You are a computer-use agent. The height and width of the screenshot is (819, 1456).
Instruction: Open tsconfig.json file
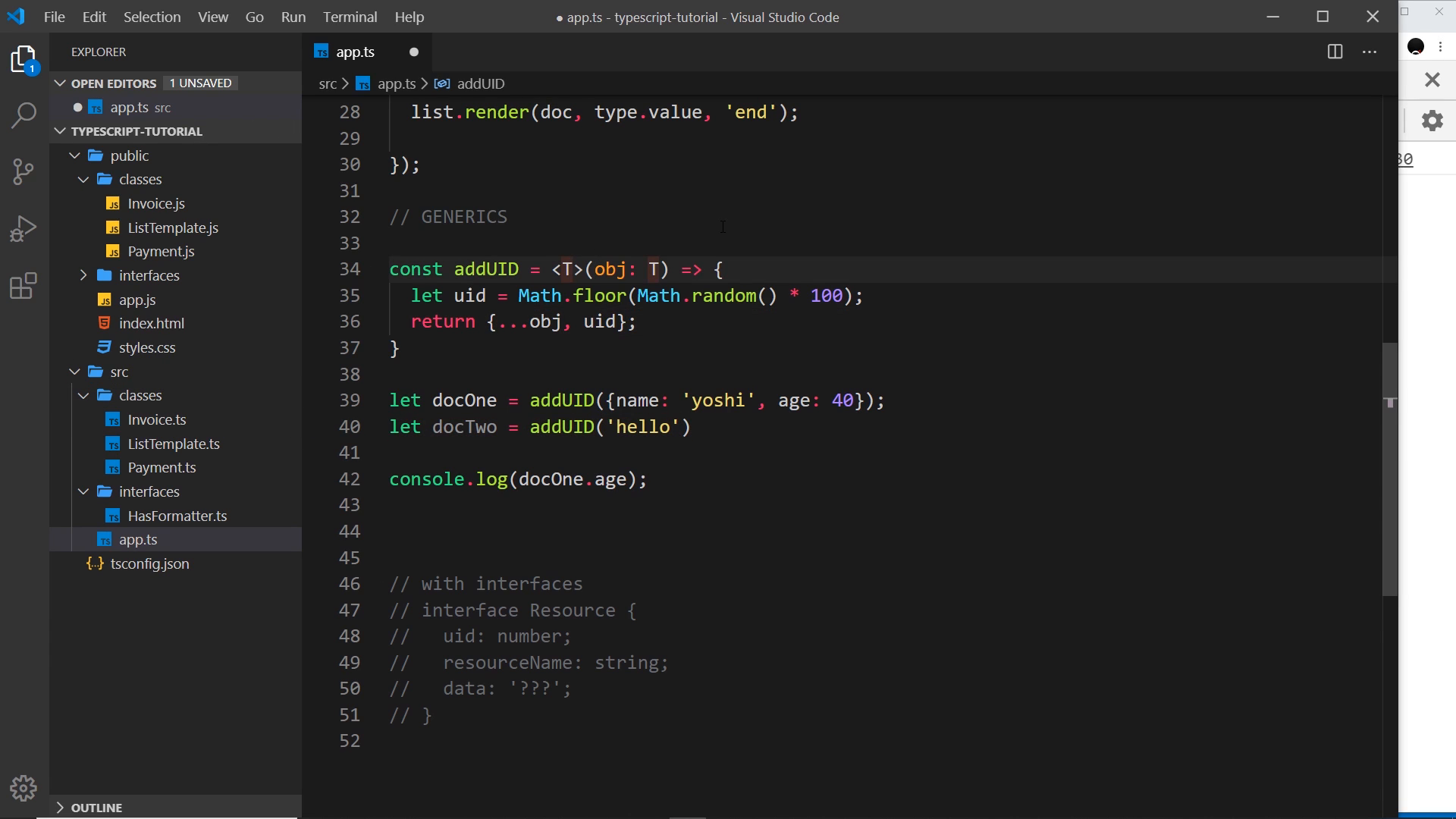click(x=150, y=564)
